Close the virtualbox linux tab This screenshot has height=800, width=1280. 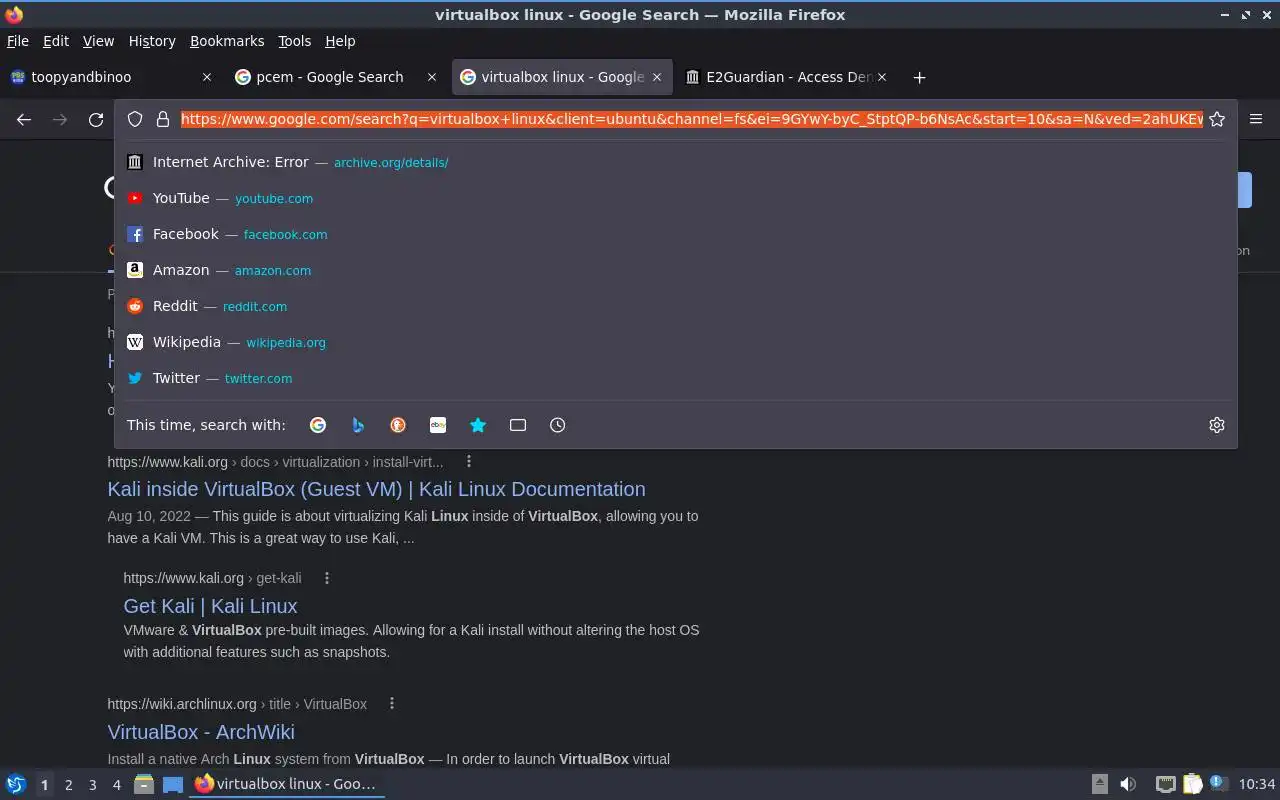tap(657, 77)
